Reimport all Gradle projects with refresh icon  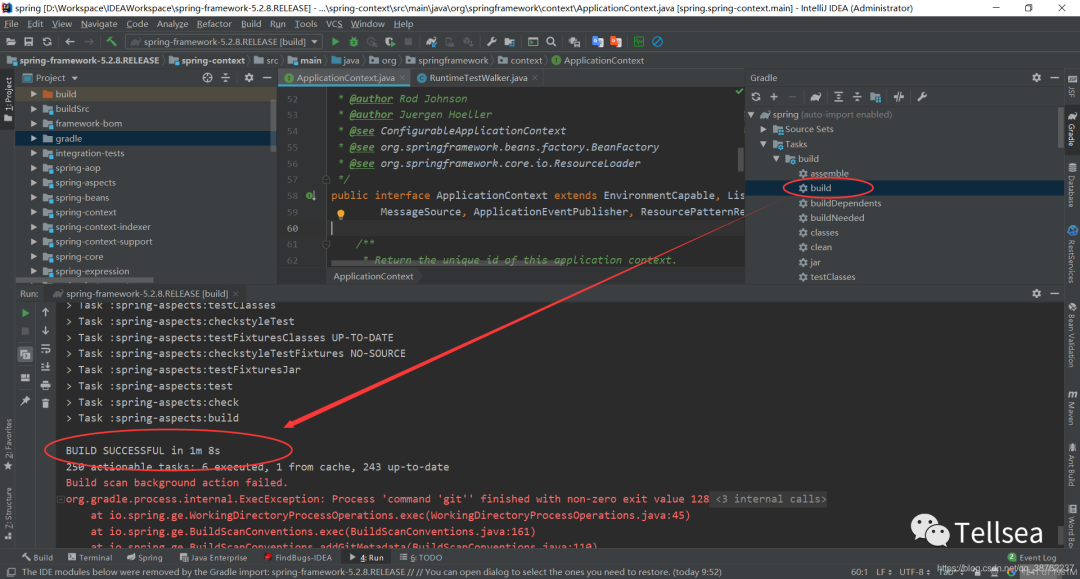pyautogui.click(x=756, y=97)
